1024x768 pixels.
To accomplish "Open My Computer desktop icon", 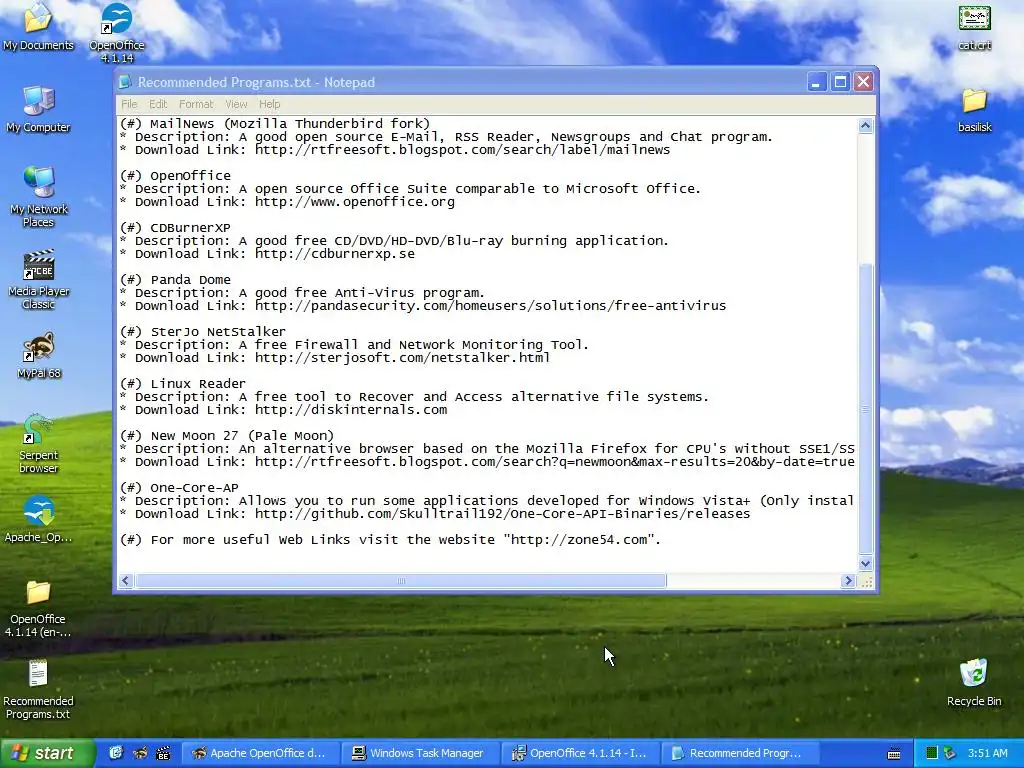I will click(x=38, y=108).
